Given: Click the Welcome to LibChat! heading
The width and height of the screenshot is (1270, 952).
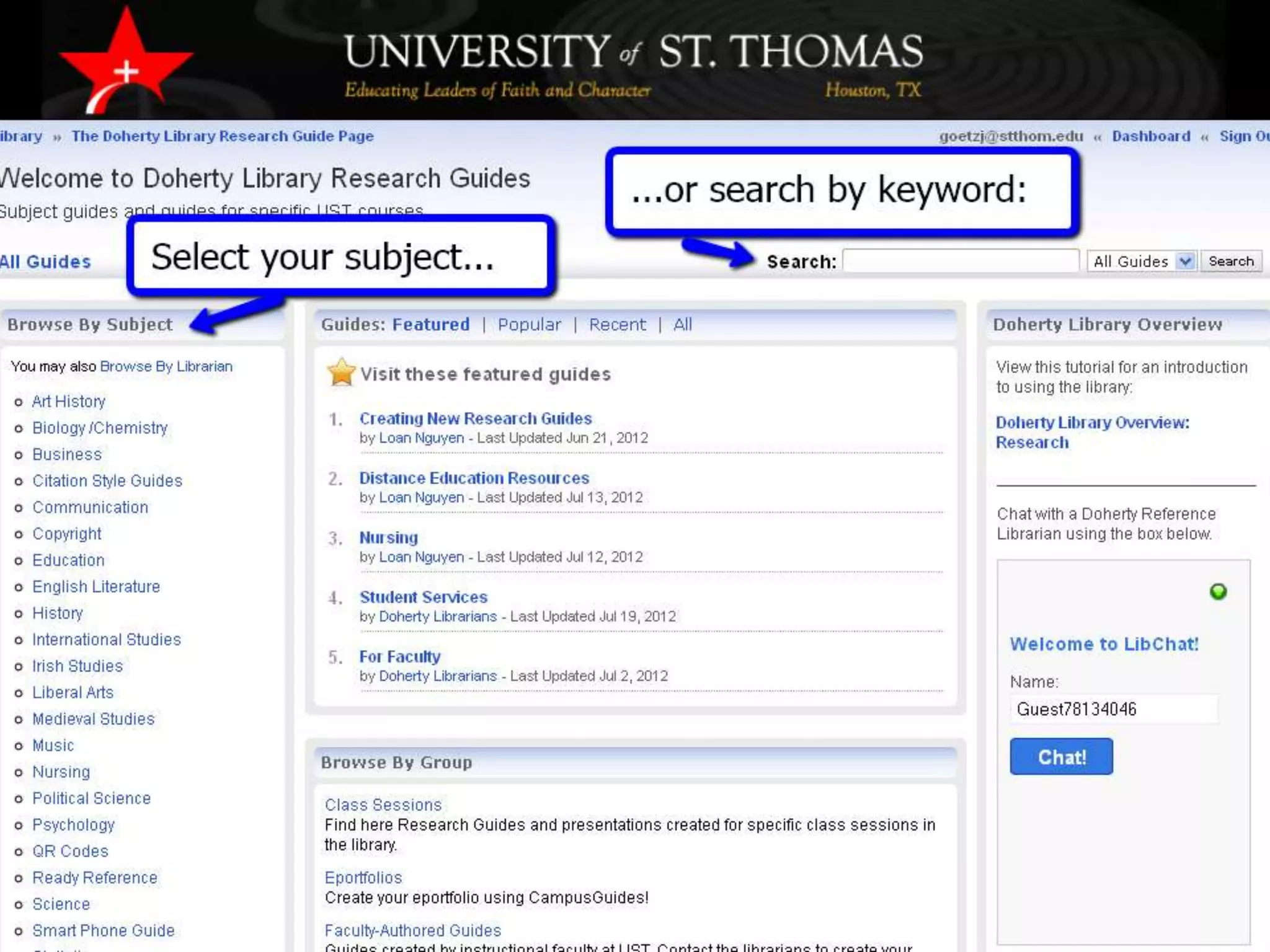Looking at the screenshot, I should (1104, 644).
